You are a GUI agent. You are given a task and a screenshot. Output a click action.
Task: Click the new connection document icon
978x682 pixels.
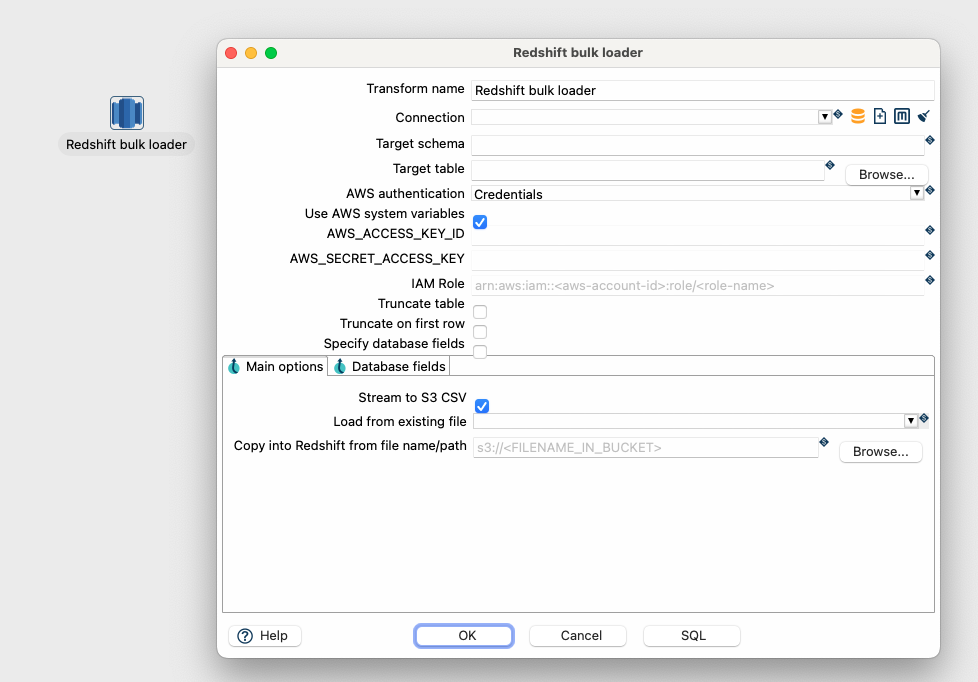click(880, 116)
